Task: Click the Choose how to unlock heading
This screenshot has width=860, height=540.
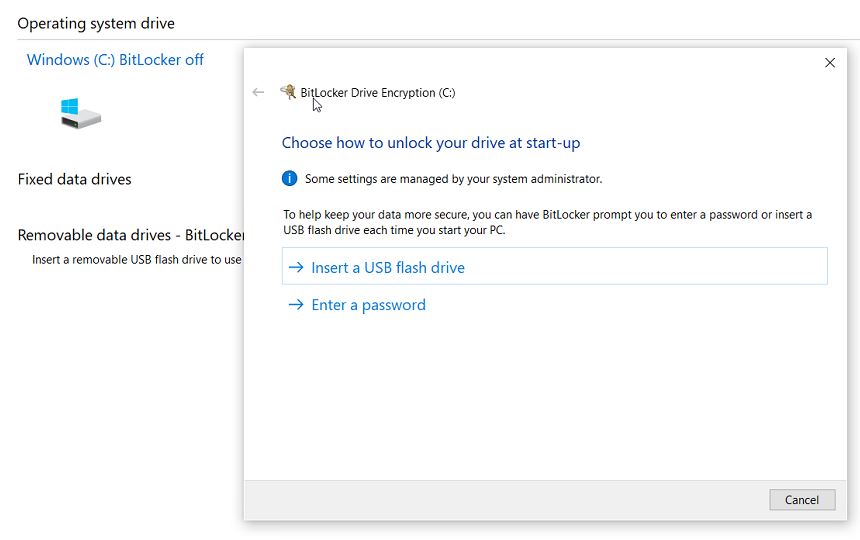Action: click(431, 143)
